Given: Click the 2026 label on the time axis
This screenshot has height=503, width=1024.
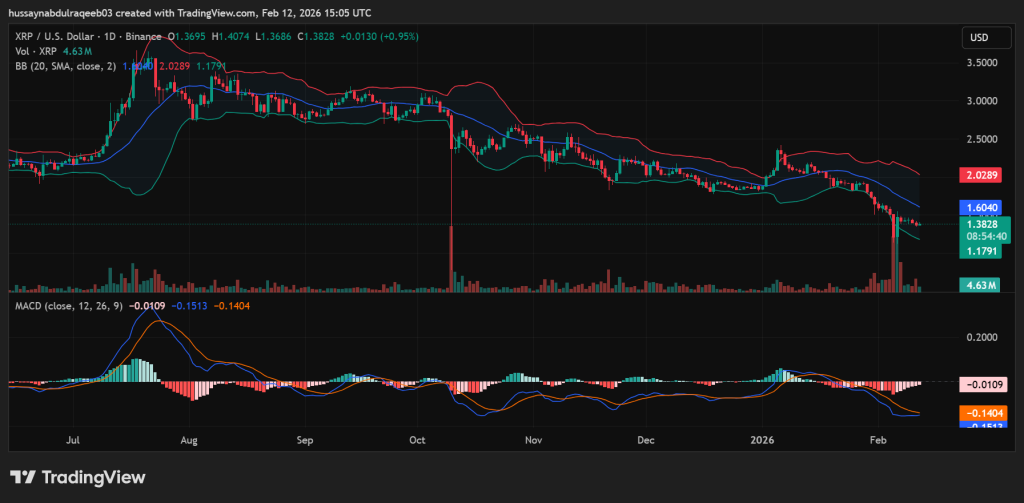Looking at the screenshot, I should point(762,439).
